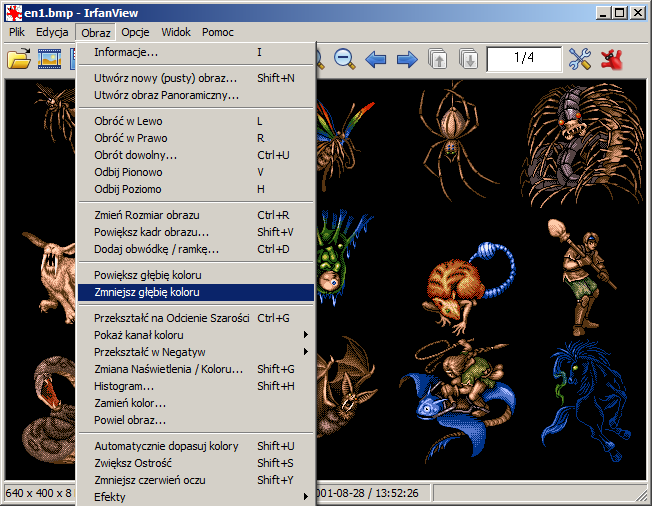
Task: Open the Widok menu
Action: click(176, 32)
